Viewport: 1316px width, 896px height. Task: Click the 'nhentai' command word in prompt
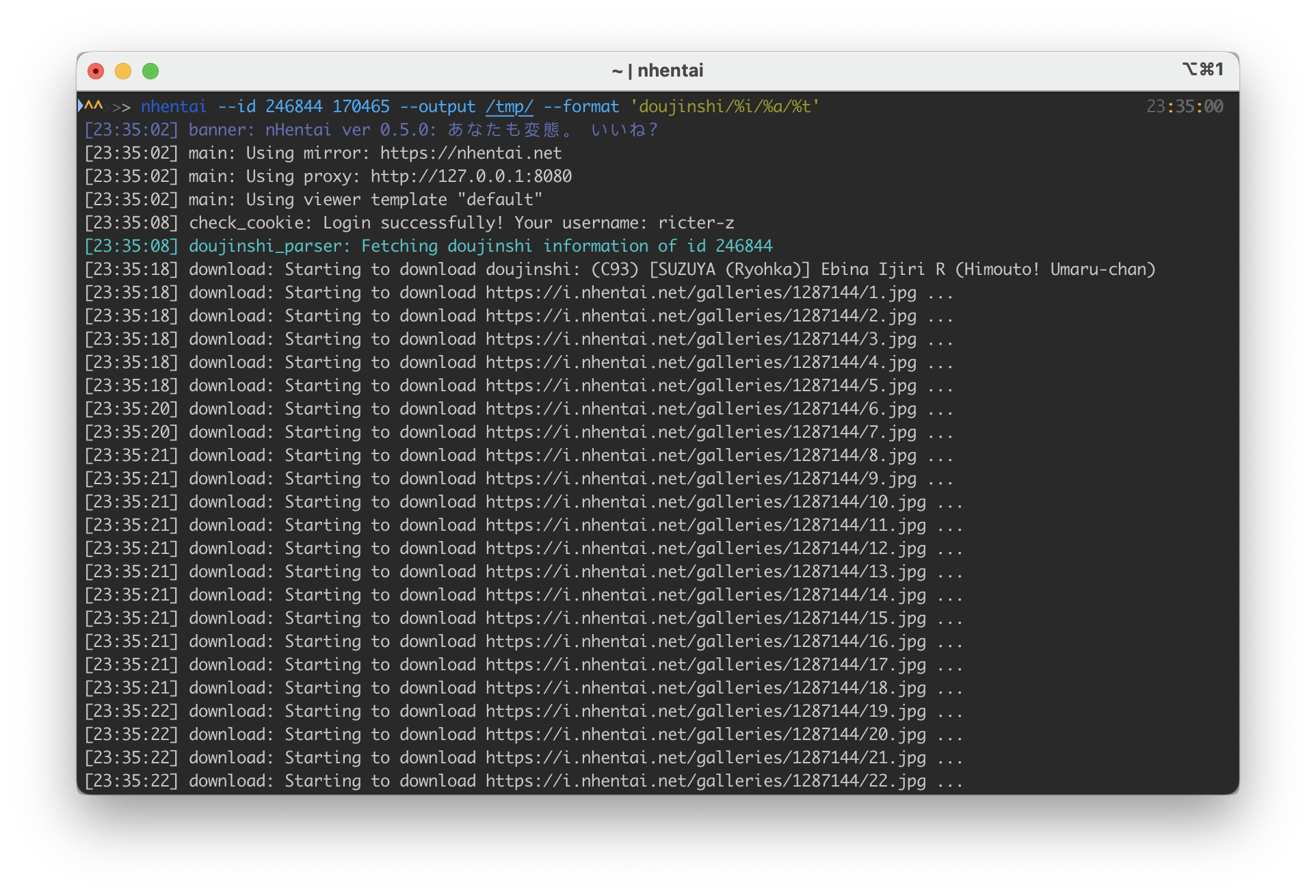(x=173, y=107)
